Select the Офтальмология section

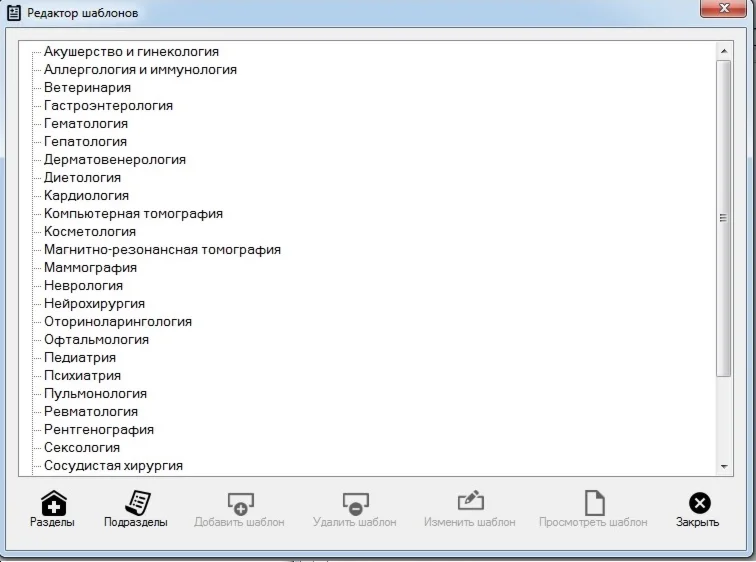pyautogui.click(x=96, y=339)
